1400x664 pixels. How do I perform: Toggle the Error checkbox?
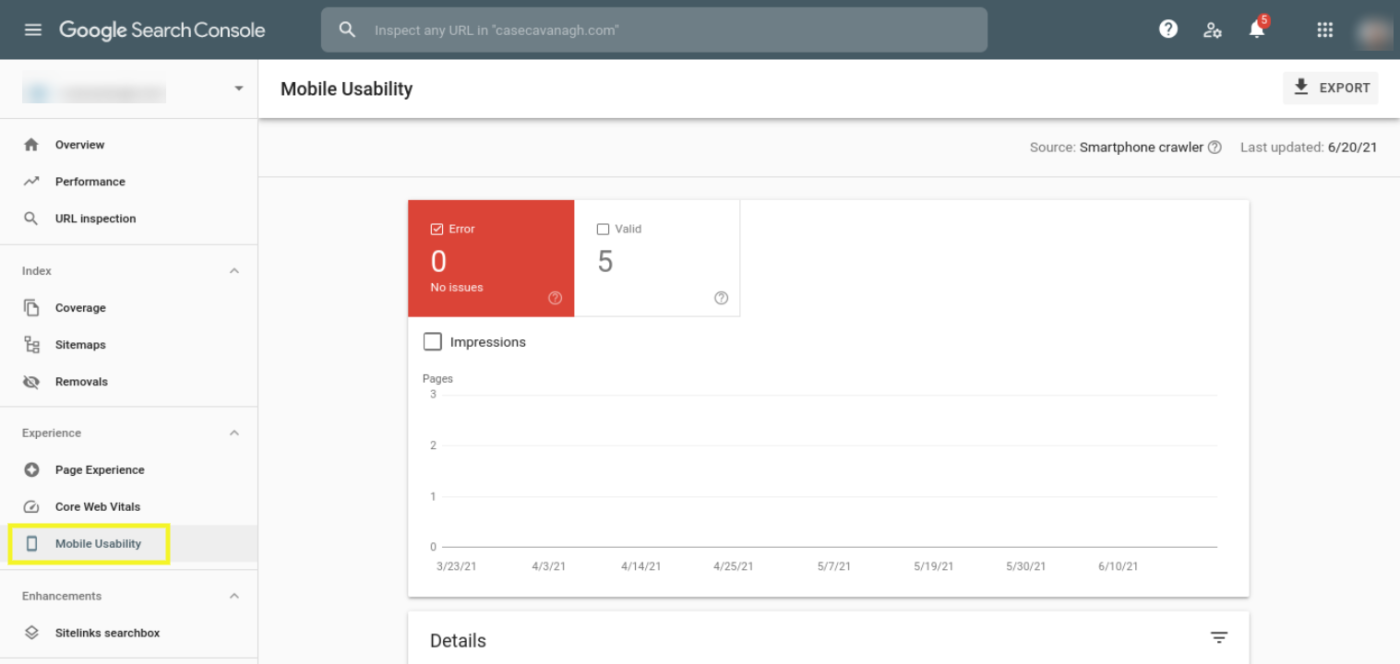(436, 229)
